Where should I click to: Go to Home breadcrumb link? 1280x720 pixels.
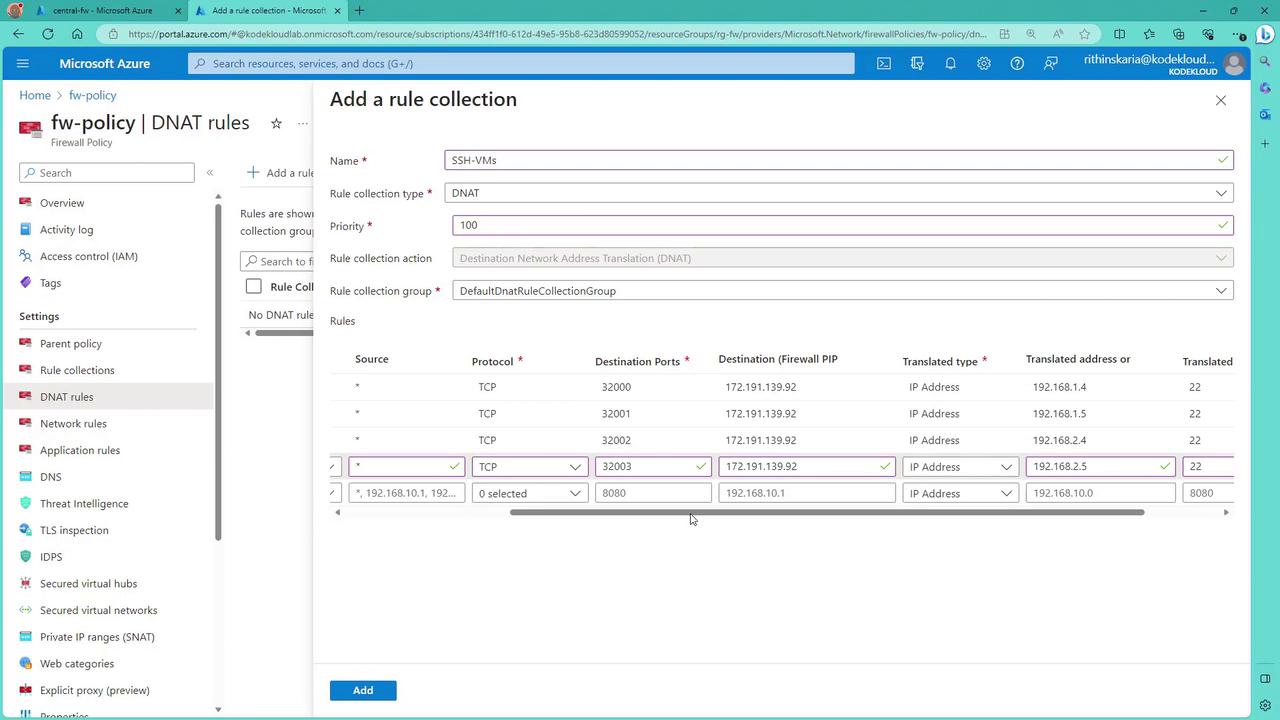point(35,95)
